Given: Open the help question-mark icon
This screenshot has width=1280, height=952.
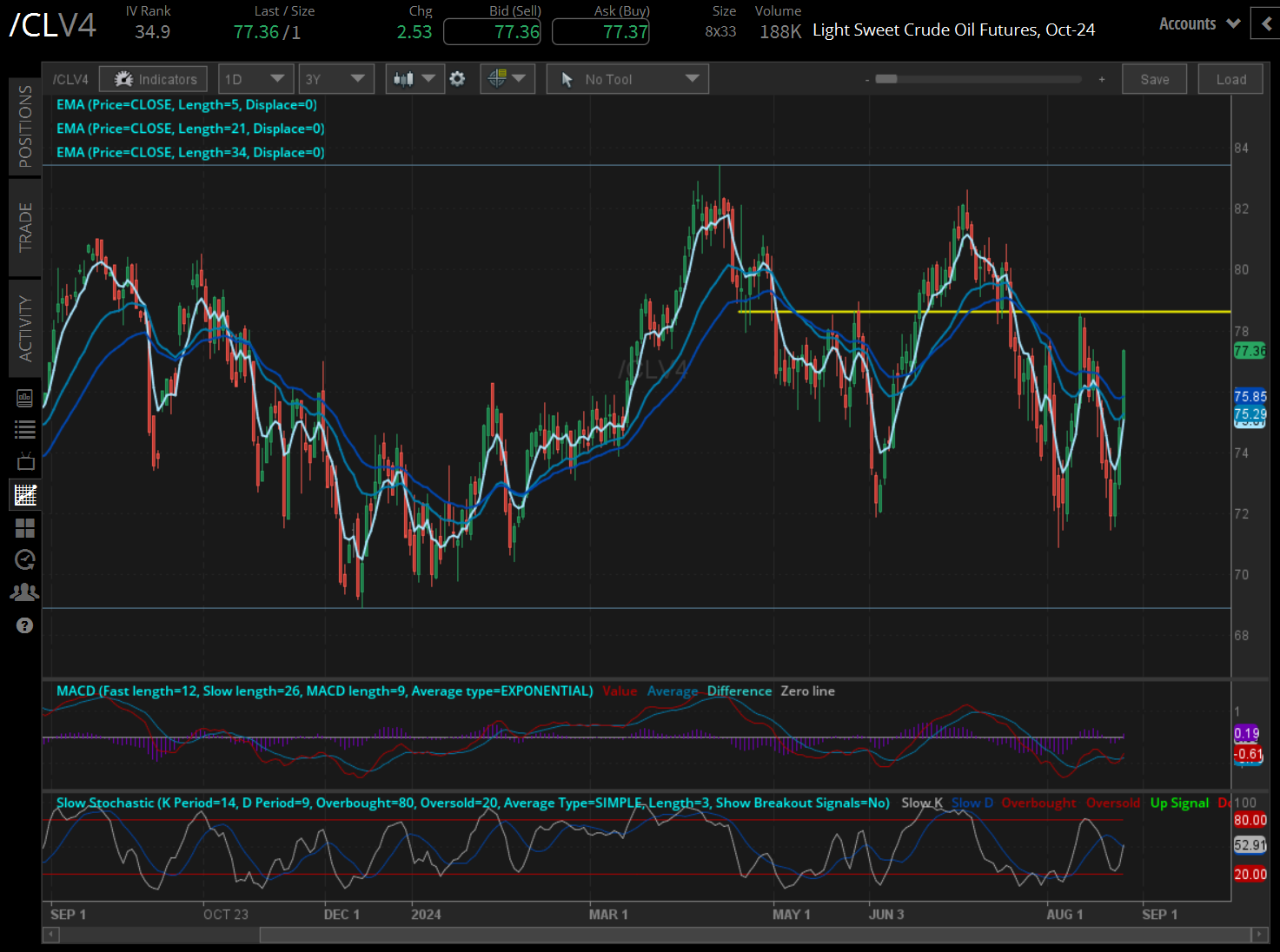Looking at the screenshot, I should coord(24,625).
